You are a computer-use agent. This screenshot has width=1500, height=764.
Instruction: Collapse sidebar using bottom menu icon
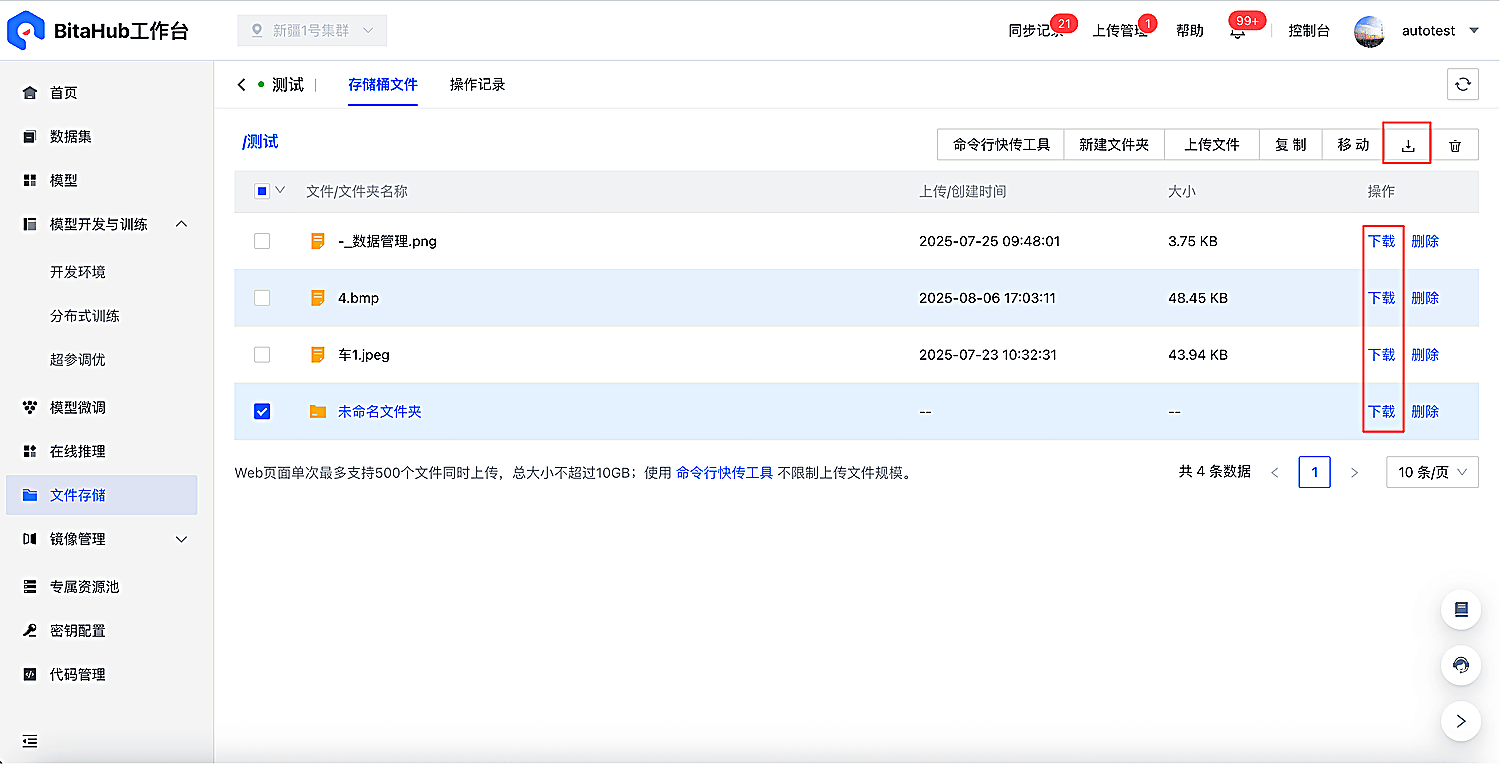tap(30, 741)
